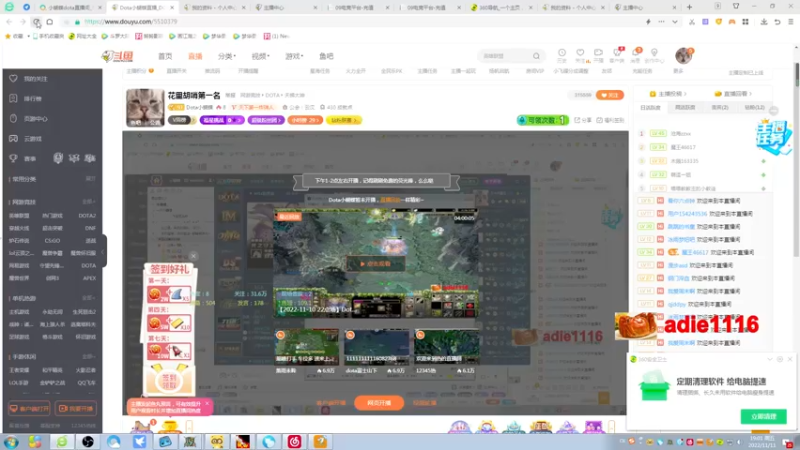This screenshot has height=450, width=800.
Task: Select CS:GO category in sidebar
Action: [x=52, y=241]
